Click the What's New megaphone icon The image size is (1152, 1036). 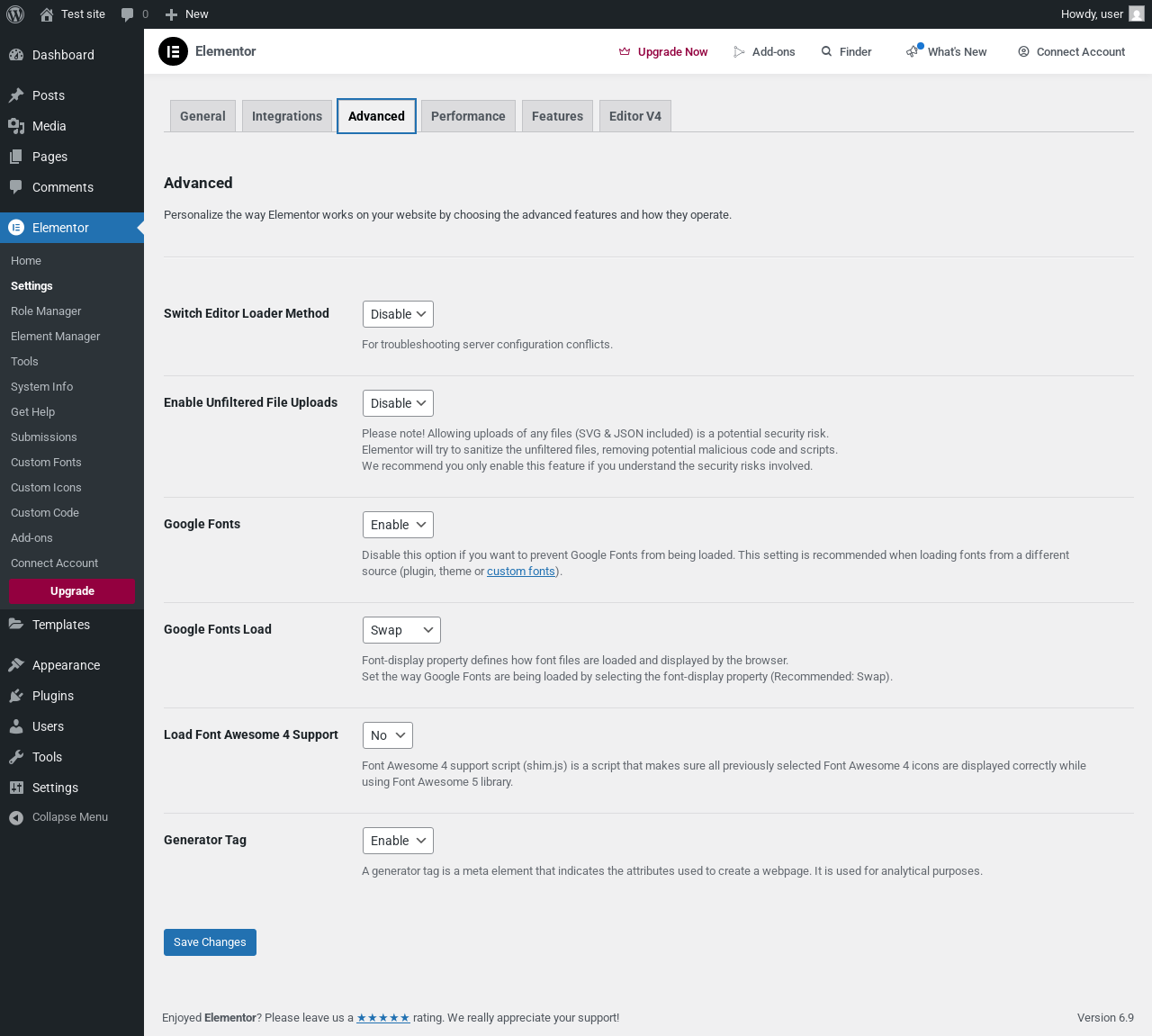(x=913, y=51)
